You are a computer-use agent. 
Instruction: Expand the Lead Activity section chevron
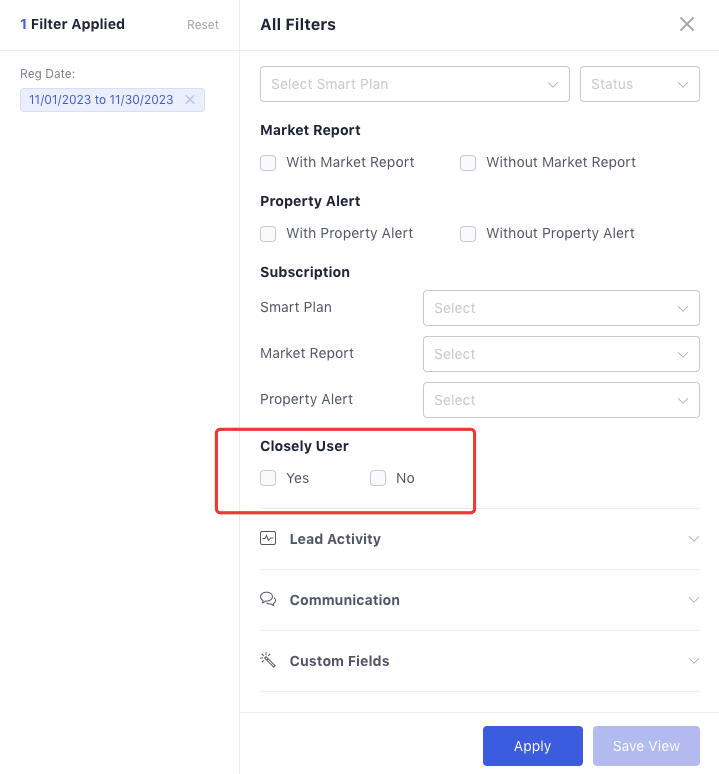tap(694, 539)
